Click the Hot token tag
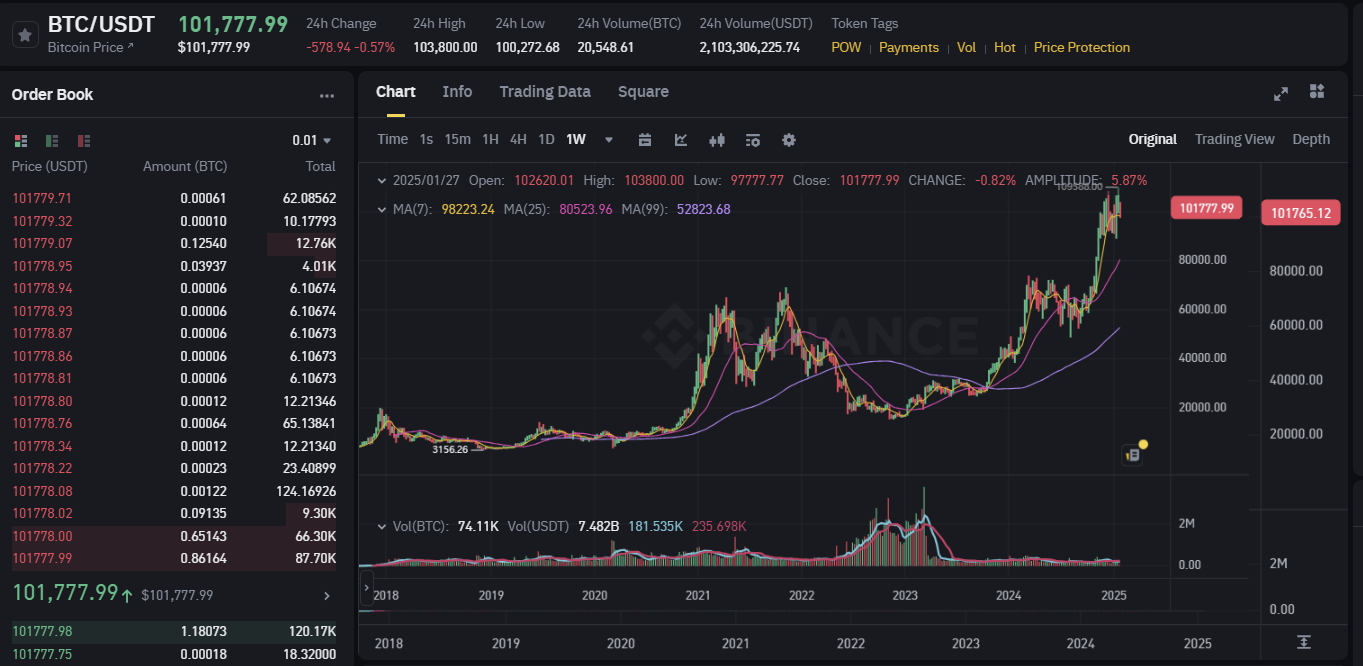Image resolution: width=1363 pixels, height=666 pixels. click(1005, 47)
